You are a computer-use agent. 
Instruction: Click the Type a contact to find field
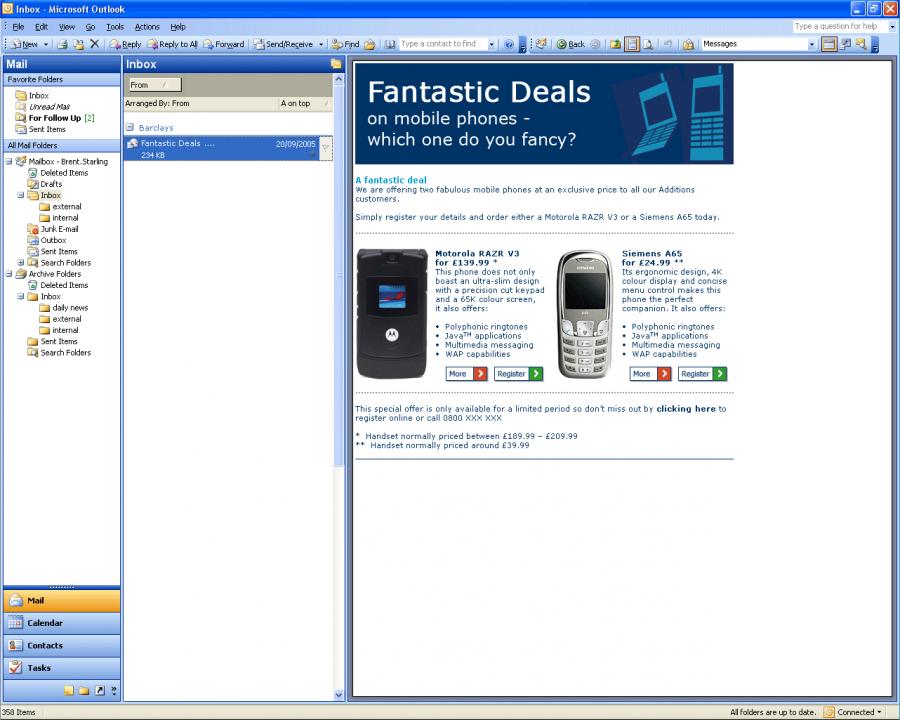click(443, 44)
